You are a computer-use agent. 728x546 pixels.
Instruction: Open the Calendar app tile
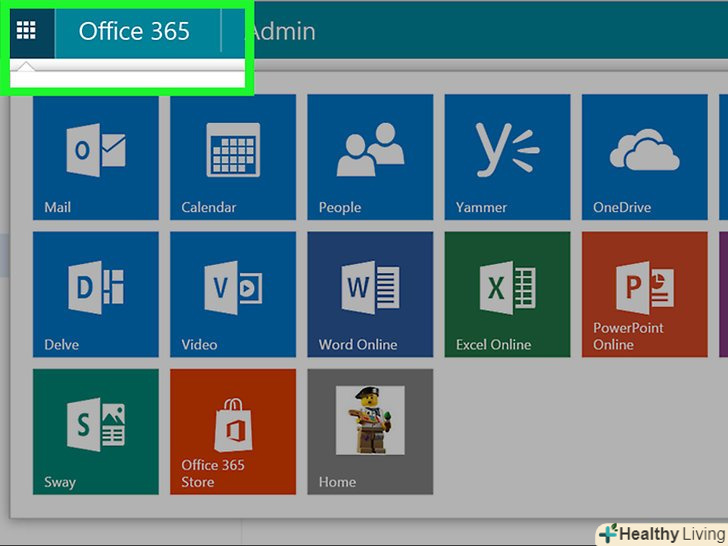[x=233, y=157]
